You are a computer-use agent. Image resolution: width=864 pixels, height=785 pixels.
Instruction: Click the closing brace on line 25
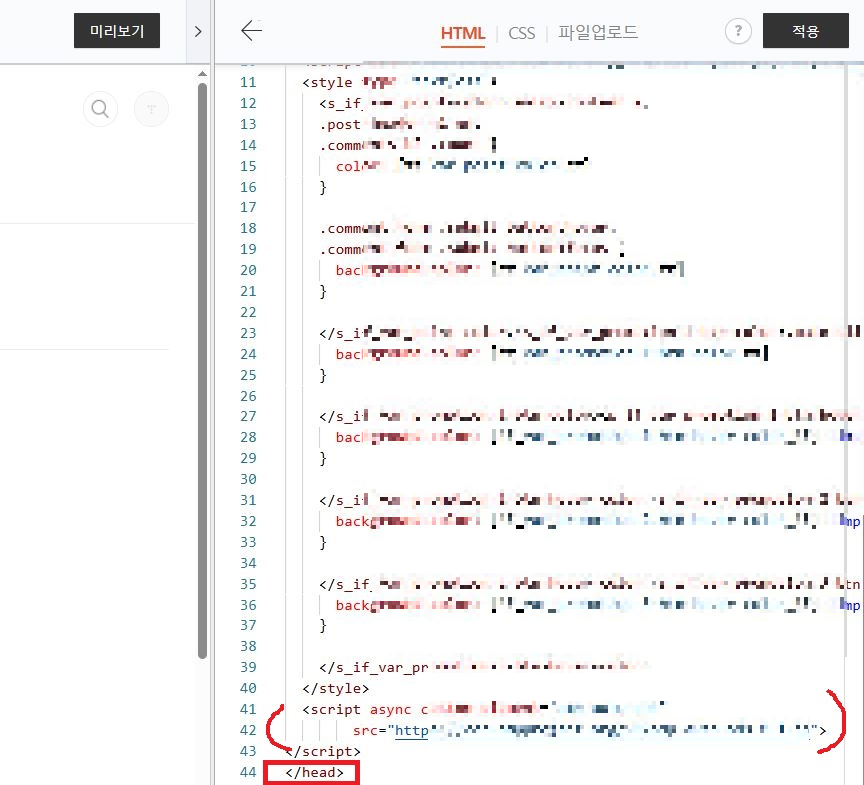[323, 375]
